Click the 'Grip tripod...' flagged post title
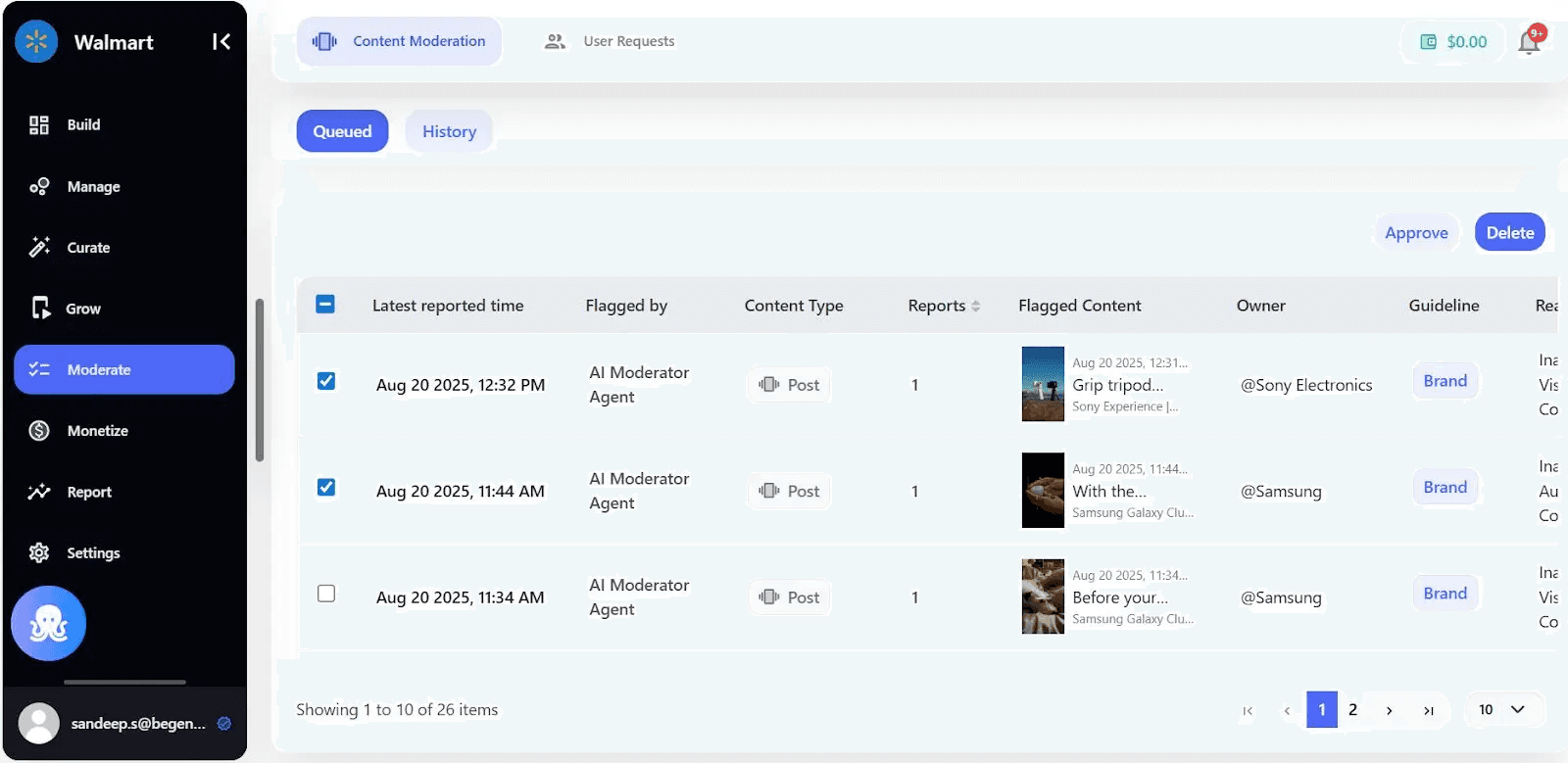 click(1118, 385)
